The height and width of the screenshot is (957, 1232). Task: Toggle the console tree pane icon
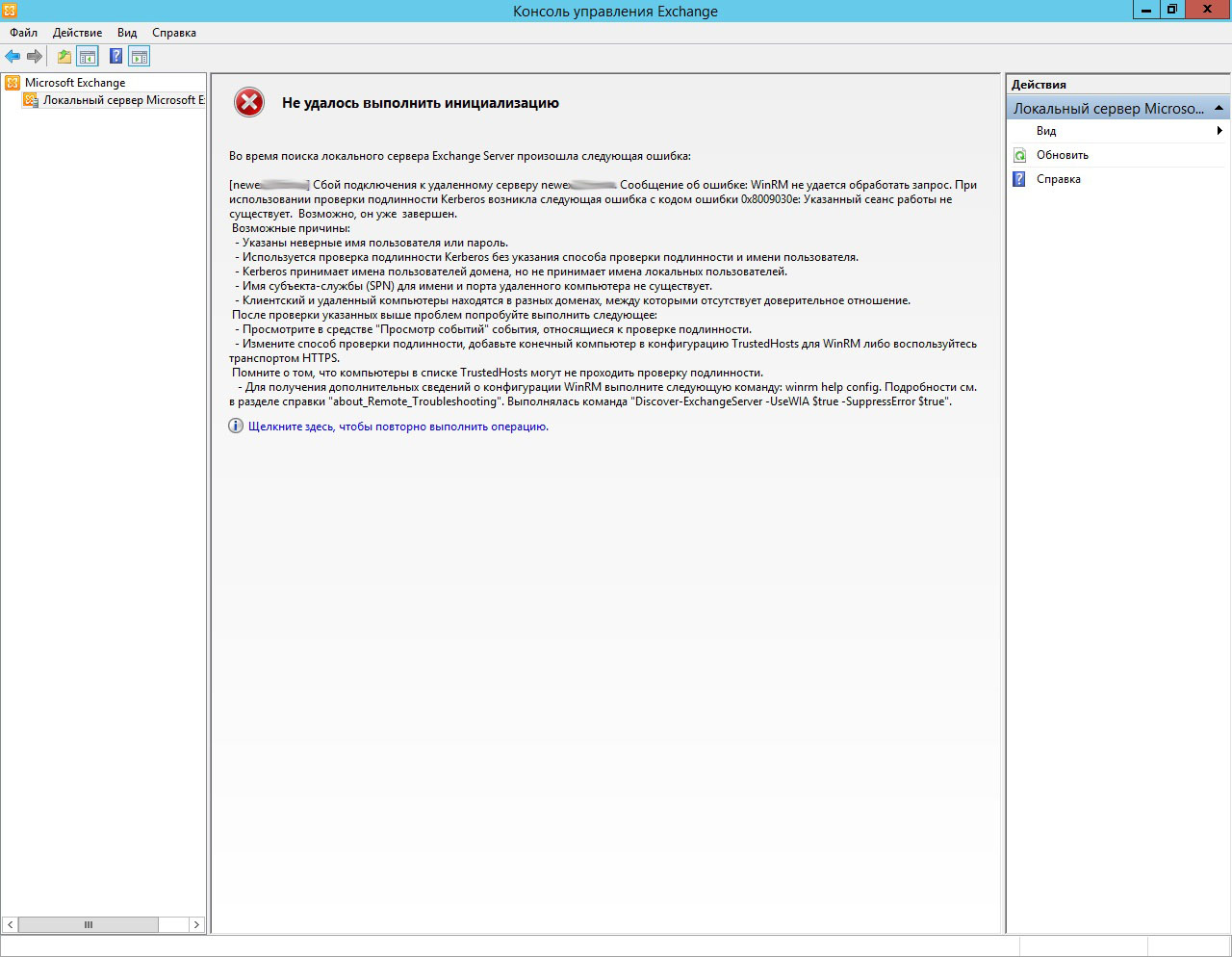[88, 57]
